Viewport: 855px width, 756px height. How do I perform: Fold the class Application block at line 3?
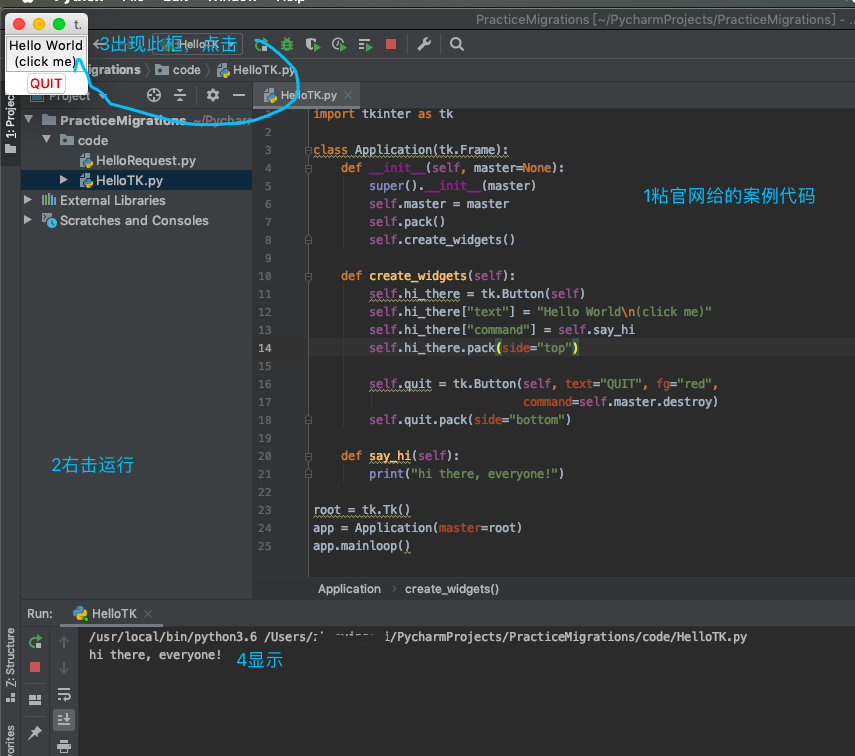pos(308,150)
